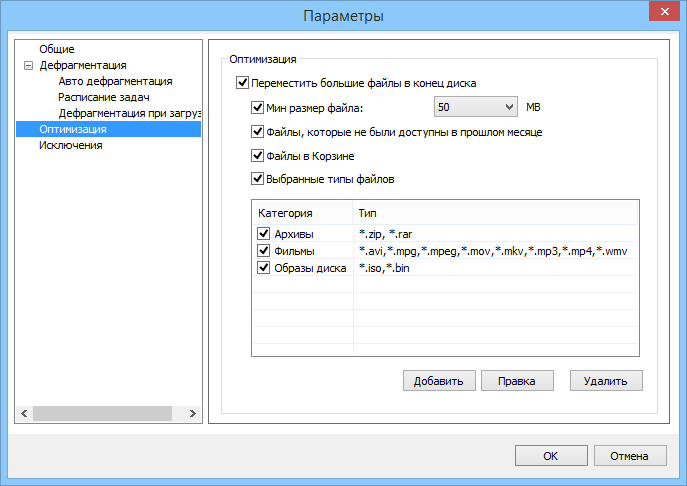Select the Архивы row label
The width and height of the screenshot is (687, 486).
click(294, 234)
